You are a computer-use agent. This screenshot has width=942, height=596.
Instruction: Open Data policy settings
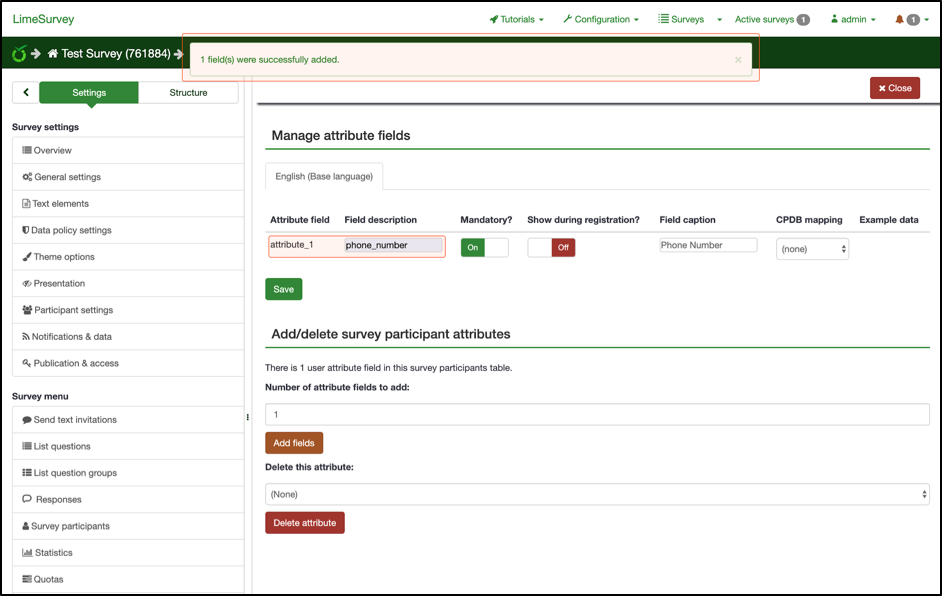tap(128, 230)
